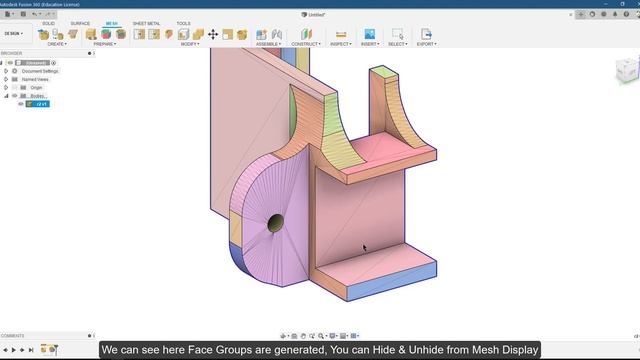The width and height of the screenshot is (640, 360).
Task: Click the Modify icon right of Move
Action: pos(227,34)
